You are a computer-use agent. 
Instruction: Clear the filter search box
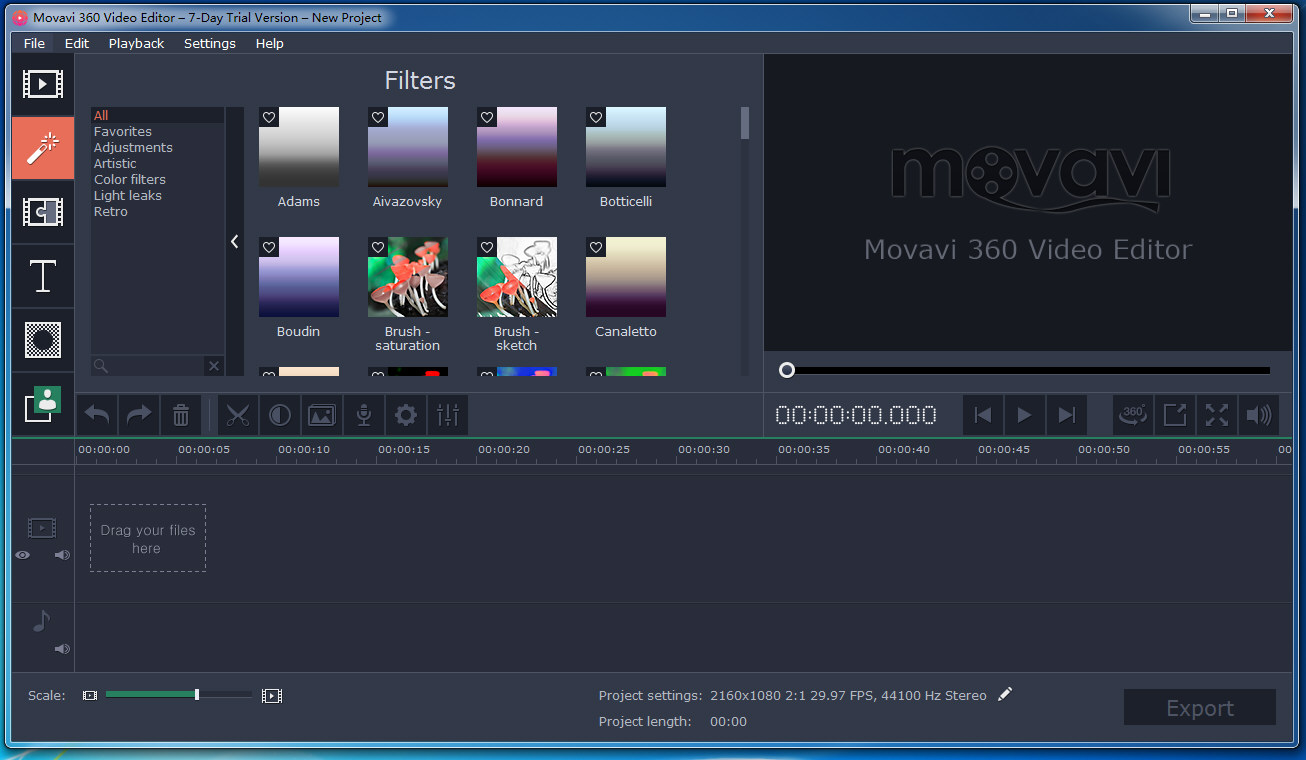point(213,366)
